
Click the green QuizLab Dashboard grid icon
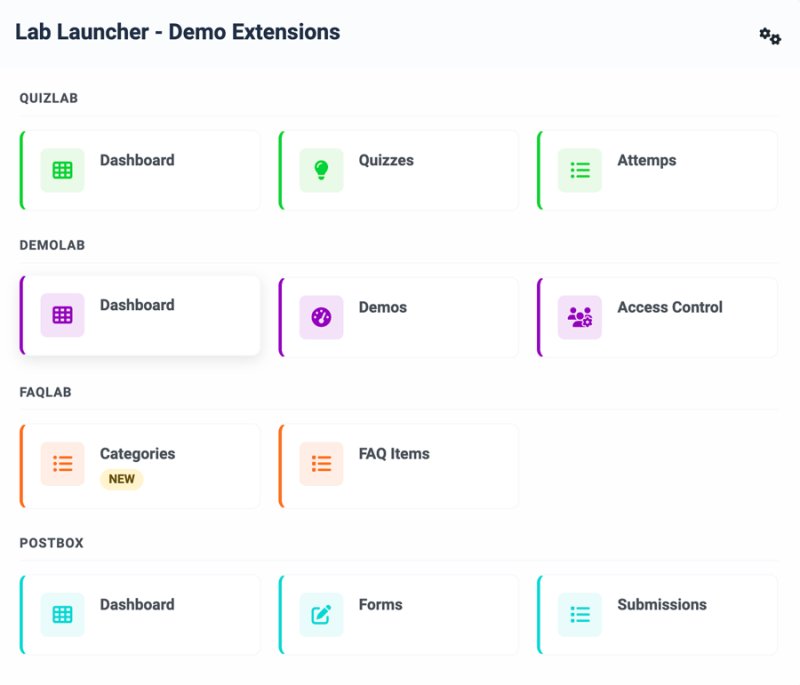[x=62, y=170]
